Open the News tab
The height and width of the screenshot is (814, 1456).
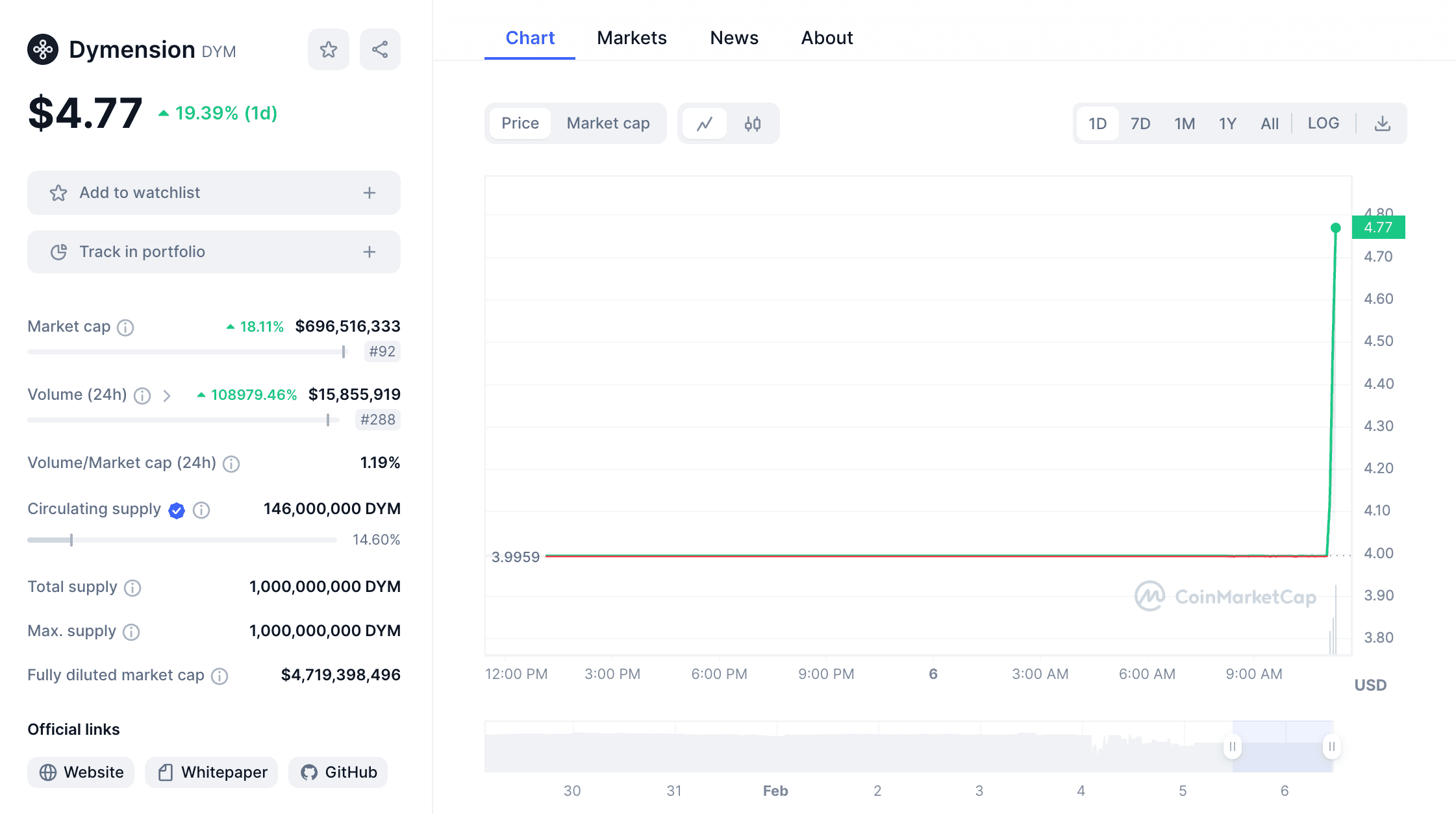[x=734, y=38]
